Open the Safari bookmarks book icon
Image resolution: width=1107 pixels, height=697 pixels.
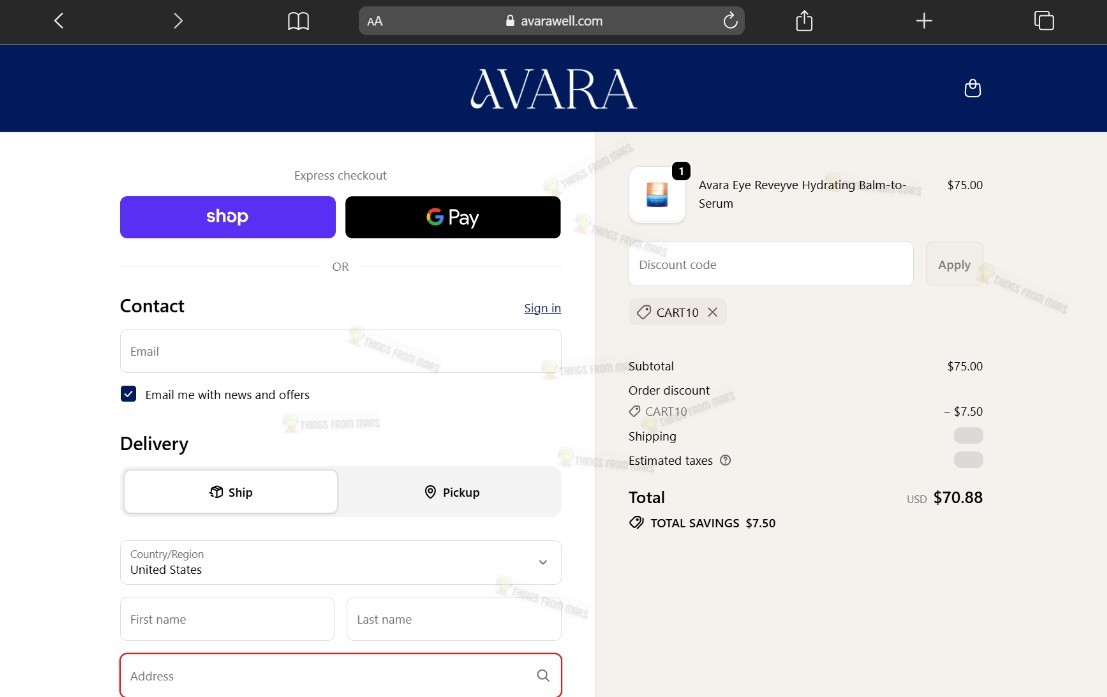pyautogui.click(x=299, y=21)
